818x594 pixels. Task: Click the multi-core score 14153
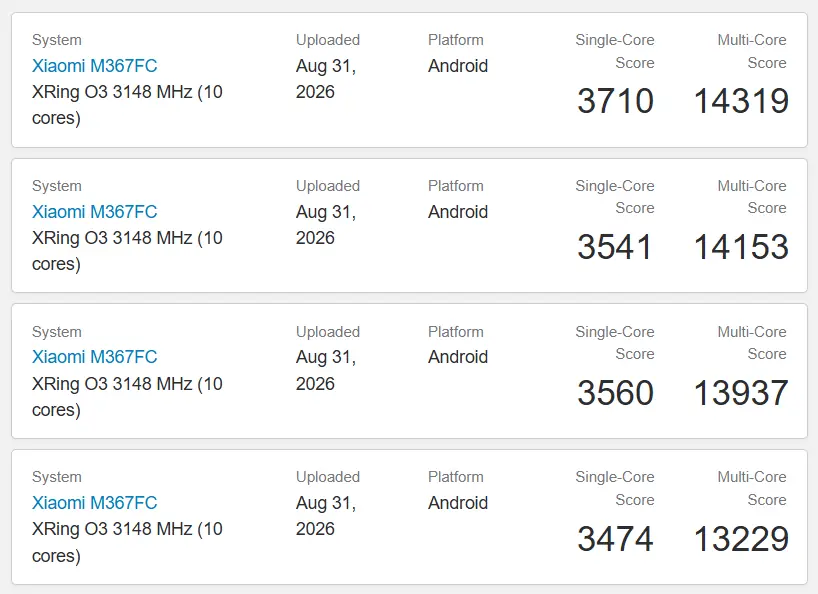point(741,247)
